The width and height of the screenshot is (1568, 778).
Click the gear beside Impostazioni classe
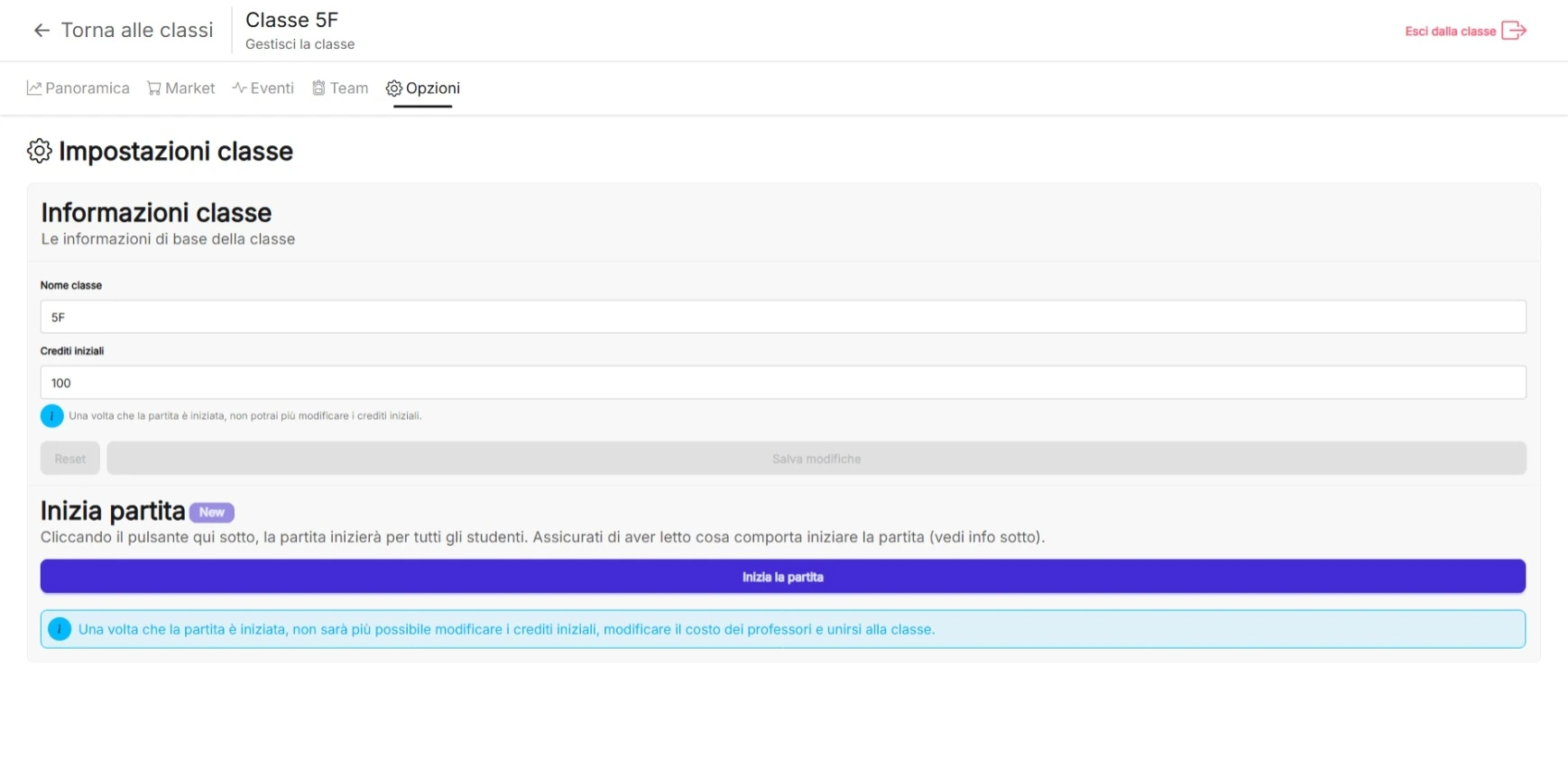pos(40,151)
